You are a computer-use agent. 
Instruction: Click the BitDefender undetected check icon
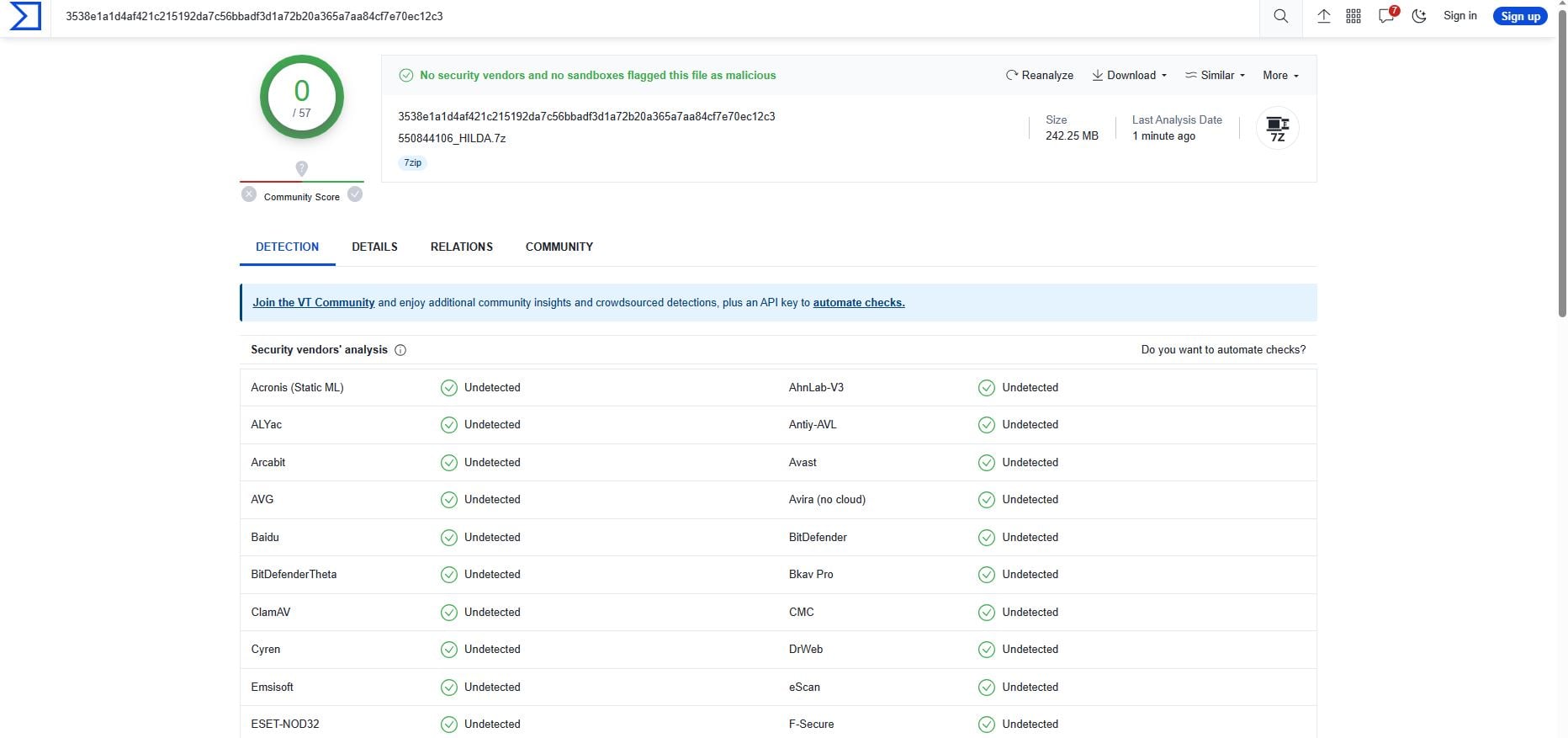coord(987,538)
